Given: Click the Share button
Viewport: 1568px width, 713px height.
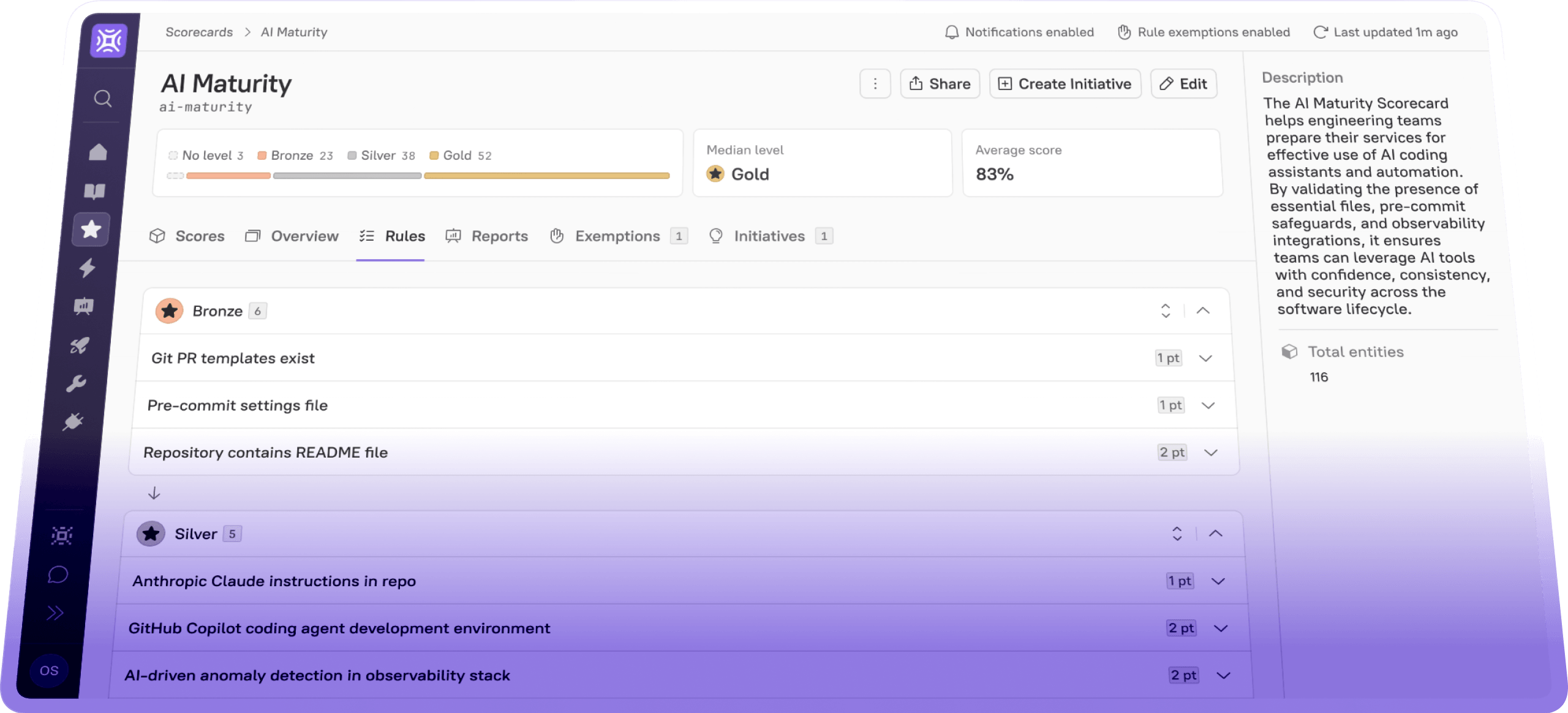Looking at the screenshot, I should [x=940, y=84].
